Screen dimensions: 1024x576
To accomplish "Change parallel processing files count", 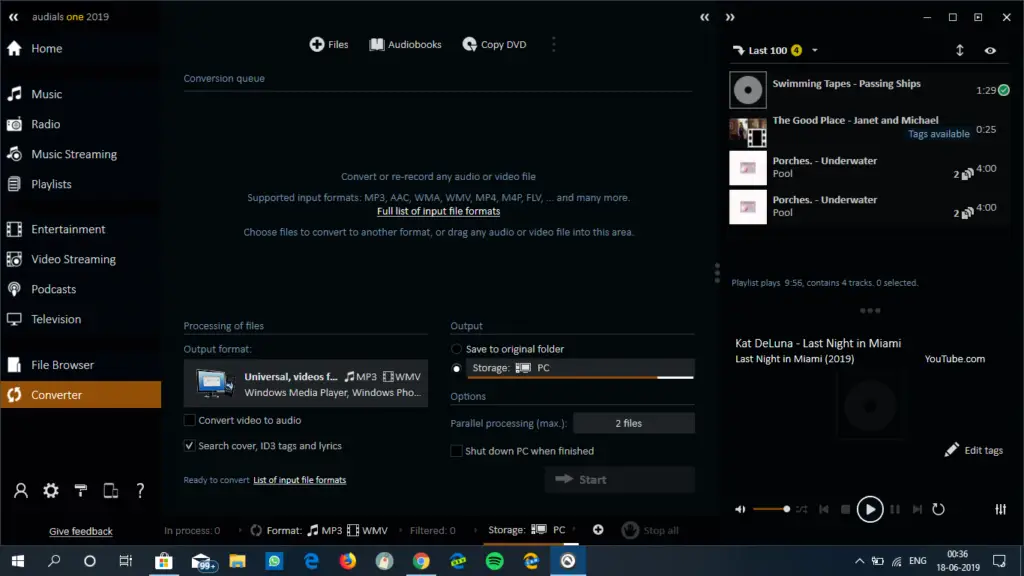I will click(x=633, y=423).
